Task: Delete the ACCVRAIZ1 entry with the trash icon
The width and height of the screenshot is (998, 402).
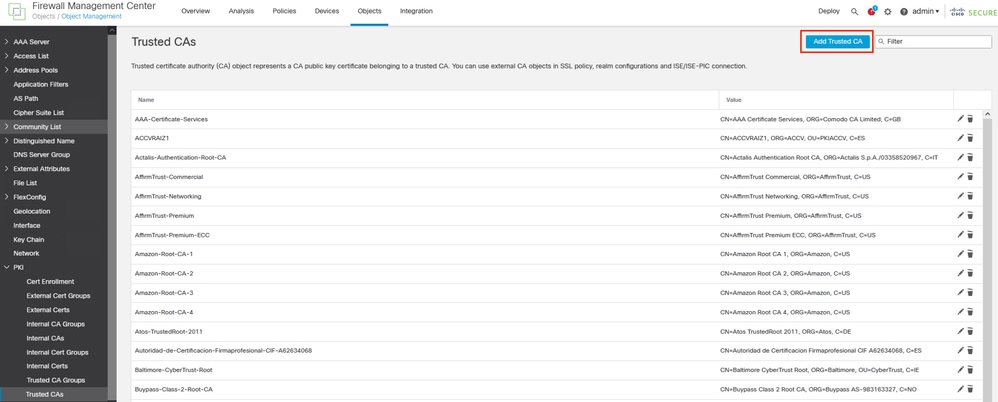Action: pos(970,138)
